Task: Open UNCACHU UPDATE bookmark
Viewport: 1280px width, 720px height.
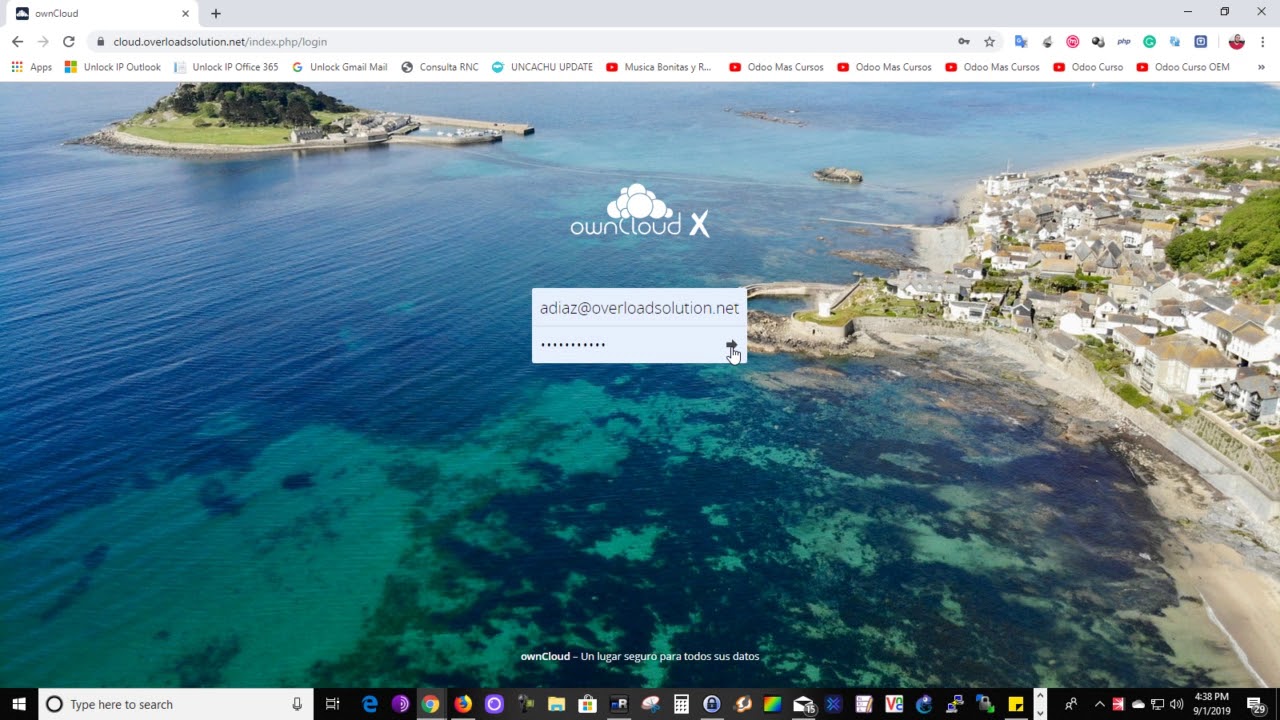Action: 542,67
